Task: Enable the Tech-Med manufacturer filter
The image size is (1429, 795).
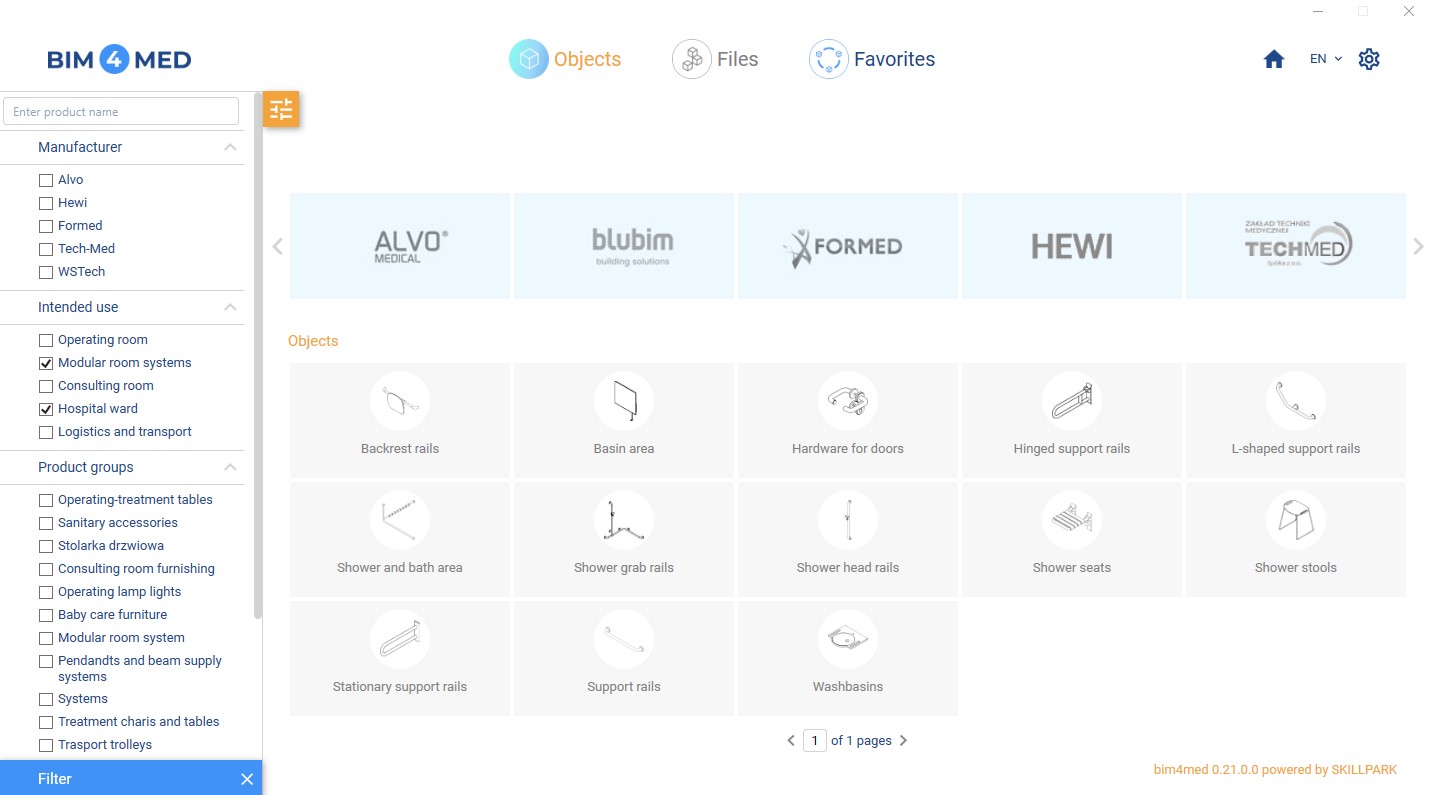Action: [45, 249]
